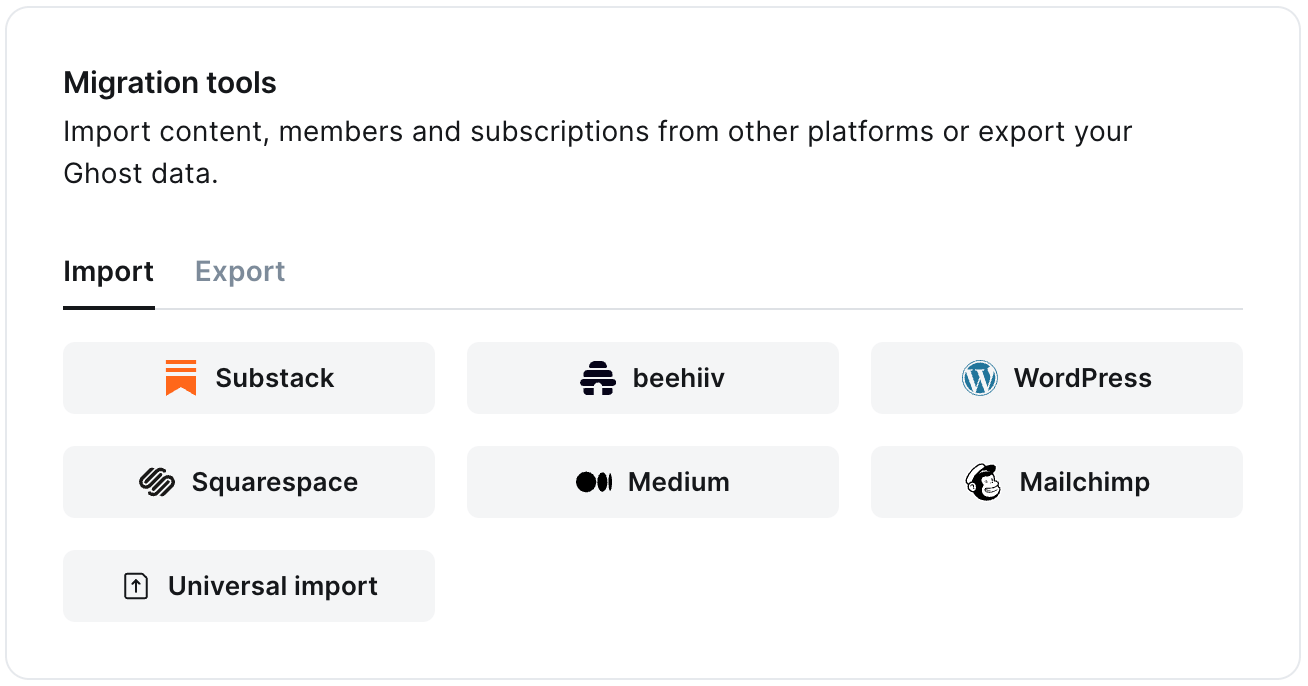Screen dimensions: 1308x686
Task: Import subscribers from Mailchimp
Action: 1056,482
